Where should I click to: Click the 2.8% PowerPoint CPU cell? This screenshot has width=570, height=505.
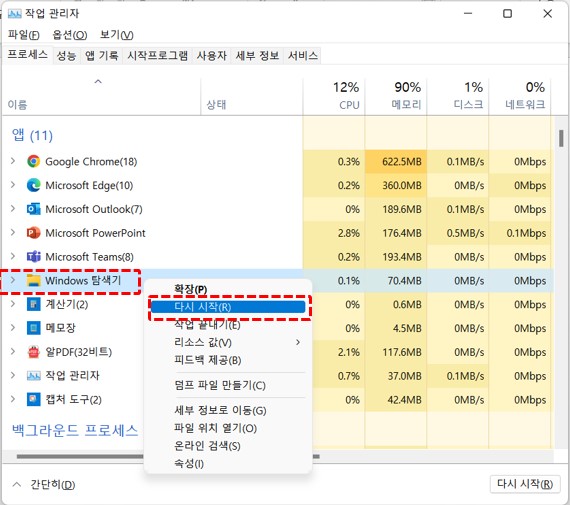334,233
